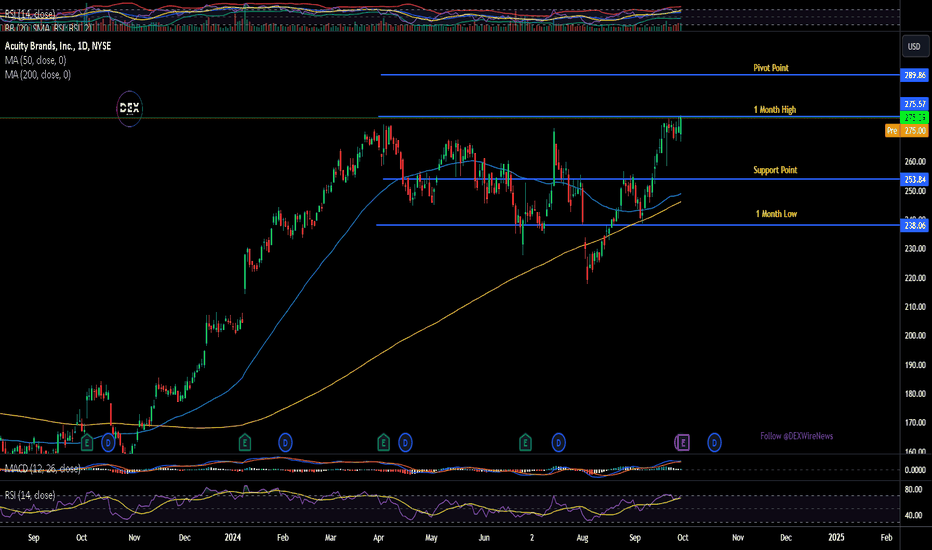The width and height of the screenshot is (932, 550).
Task: Open the USD currency selector
Action: (x=914, y=46)
